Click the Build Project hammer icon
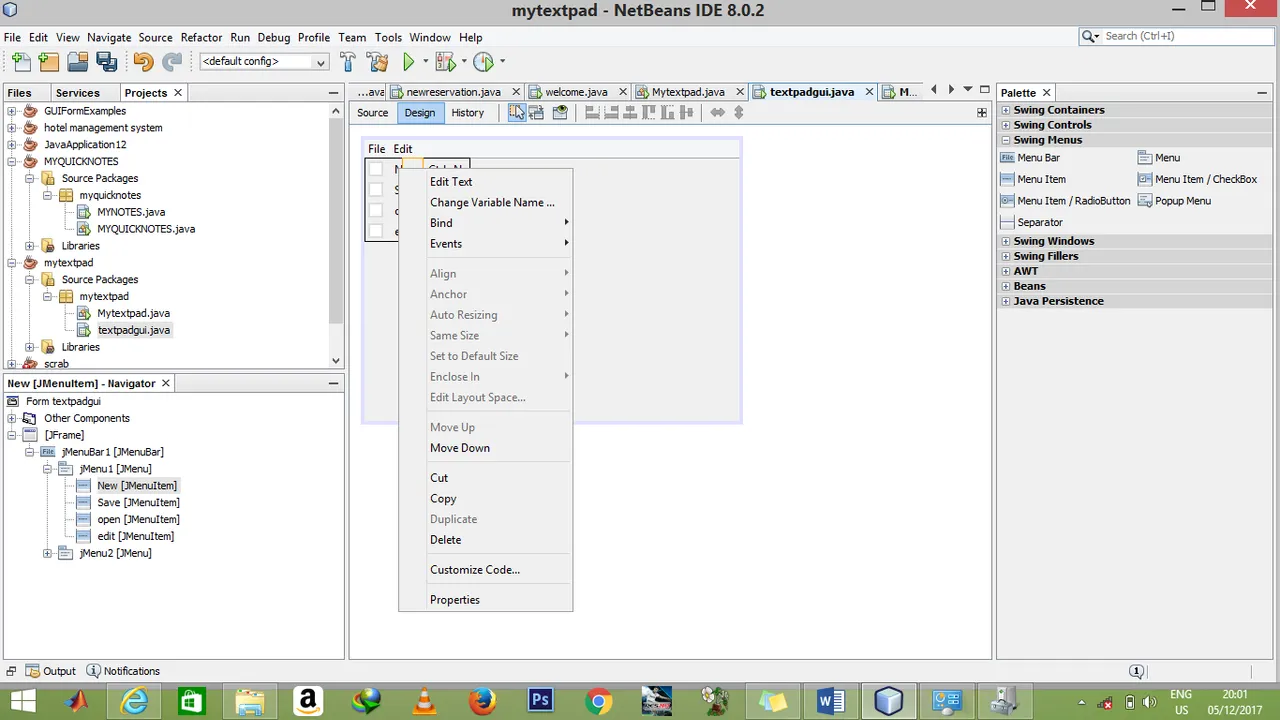The image size is (1280, 720). 348,62
